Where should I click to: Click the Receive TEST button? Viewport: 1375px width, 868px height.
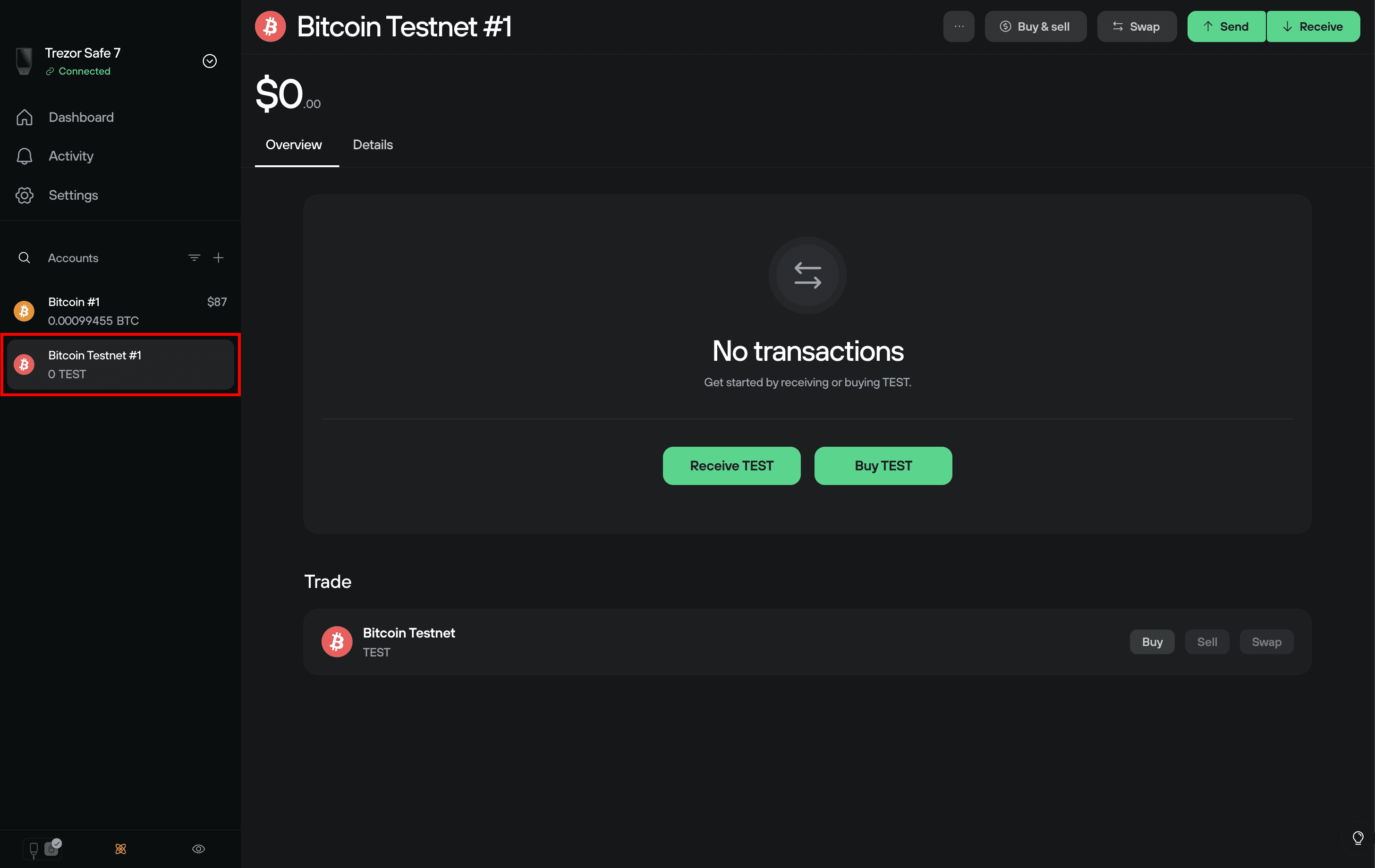tap(731, 466)
